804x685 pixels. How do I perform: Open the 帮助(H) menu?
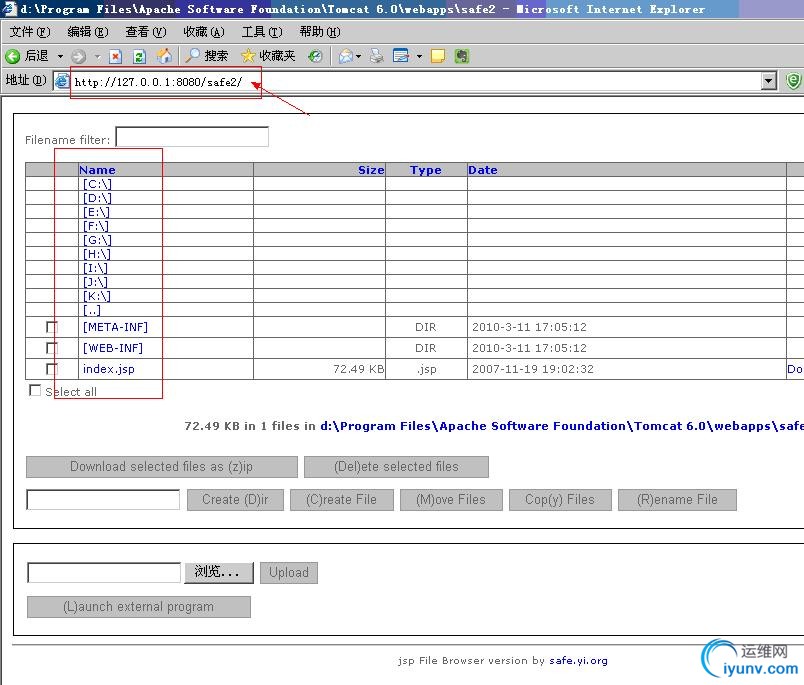[319, 32]
